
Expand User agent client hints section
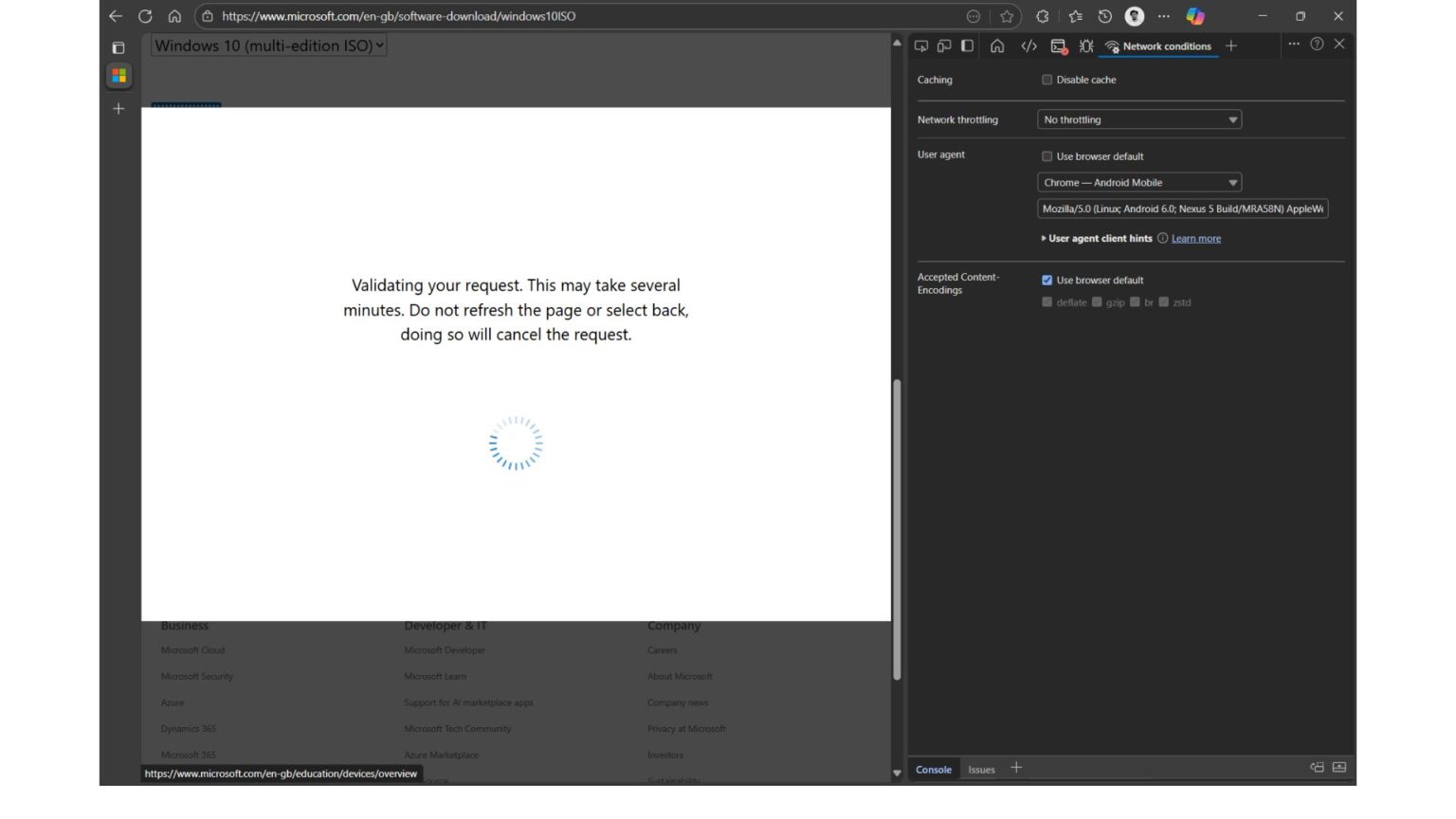pos(1097,239)
